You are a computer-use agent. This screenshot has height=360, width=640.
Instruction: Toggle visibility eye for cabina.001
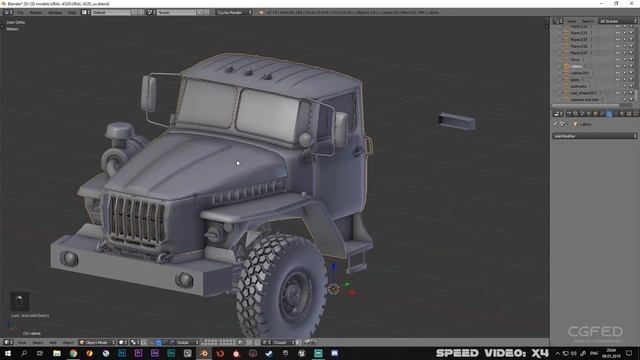pyautogui.click(x=618, y=73)
